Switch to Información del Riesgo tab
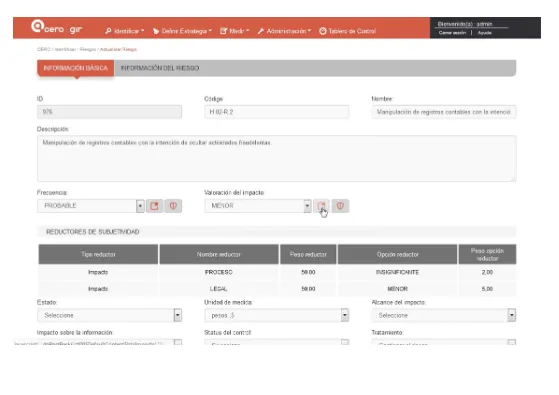This screenshot has height=395, width=559. 160,68
